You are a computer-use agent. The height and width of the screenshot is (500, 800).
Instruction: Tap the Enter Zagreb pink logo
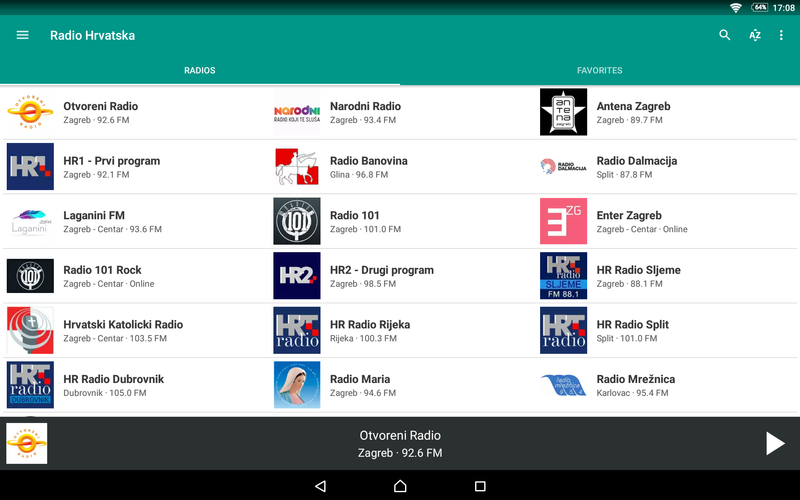[563, 221]
